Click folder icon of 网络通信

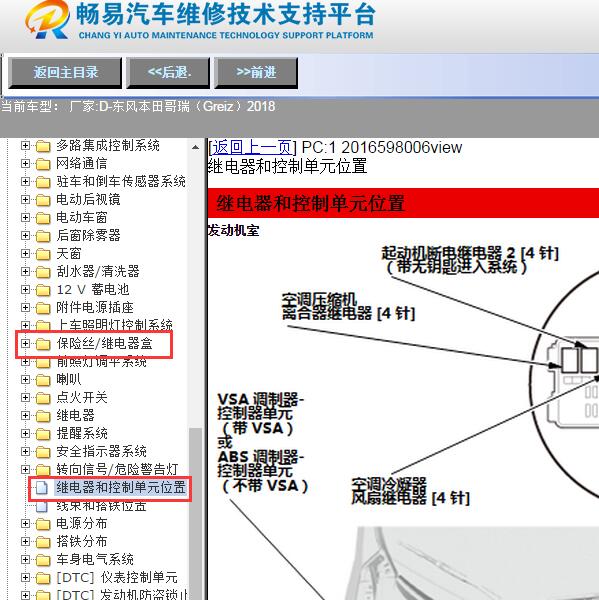(43, 164)
